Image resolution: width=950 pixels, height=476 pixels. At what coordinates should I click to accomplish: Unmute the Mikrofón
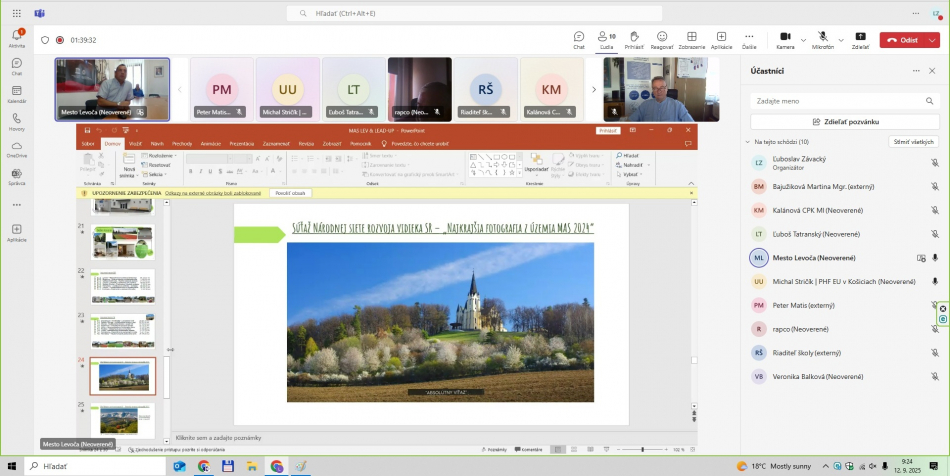point(821,38)
